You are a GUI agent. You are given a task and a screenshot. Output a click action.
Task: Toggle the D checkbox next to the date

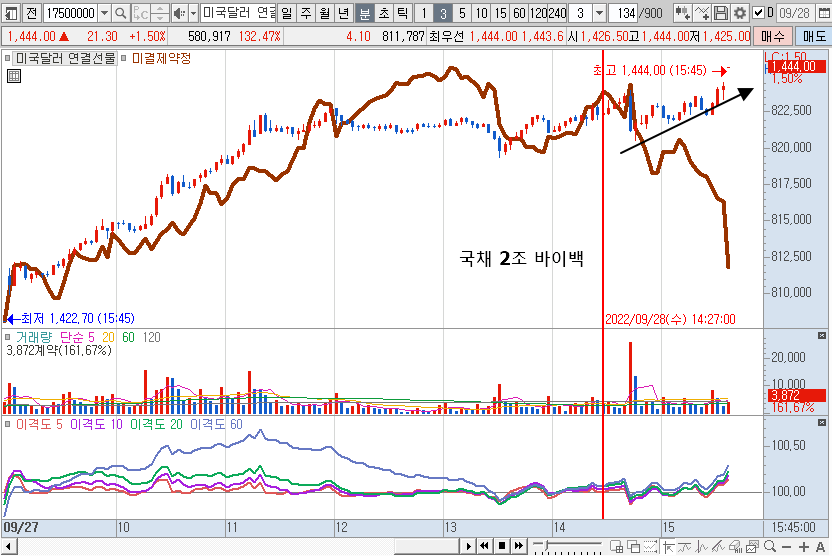click(x=757, y=13)
